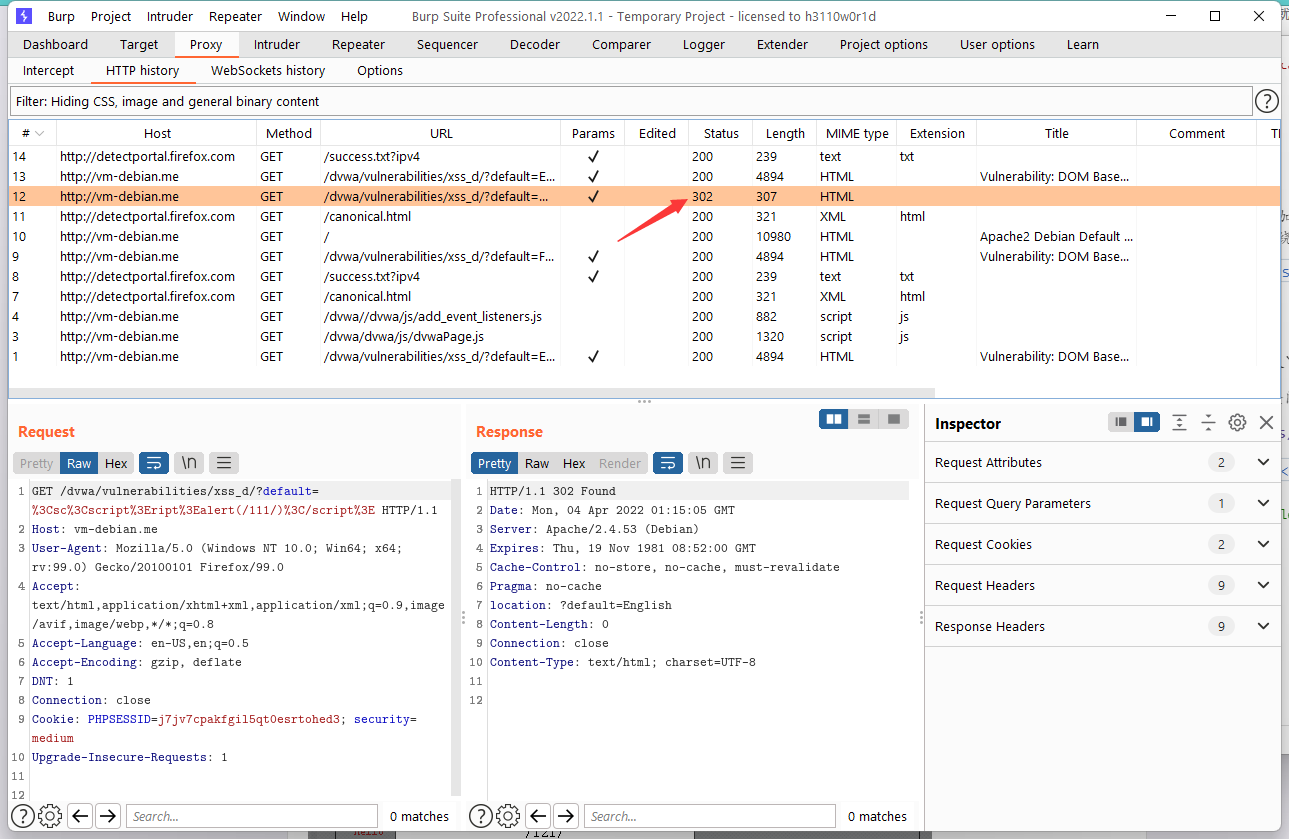Switch Response view to Raw
The image size is (1289, 839).
point(538,463)
